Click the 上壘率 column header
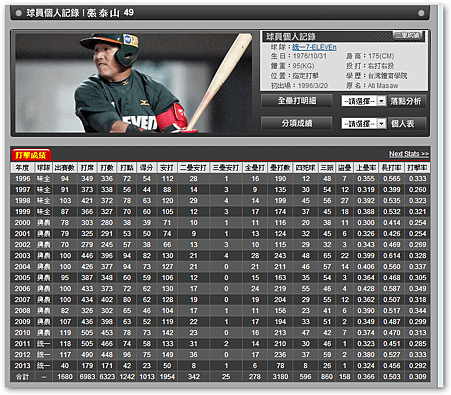 [x=366, y=168]
